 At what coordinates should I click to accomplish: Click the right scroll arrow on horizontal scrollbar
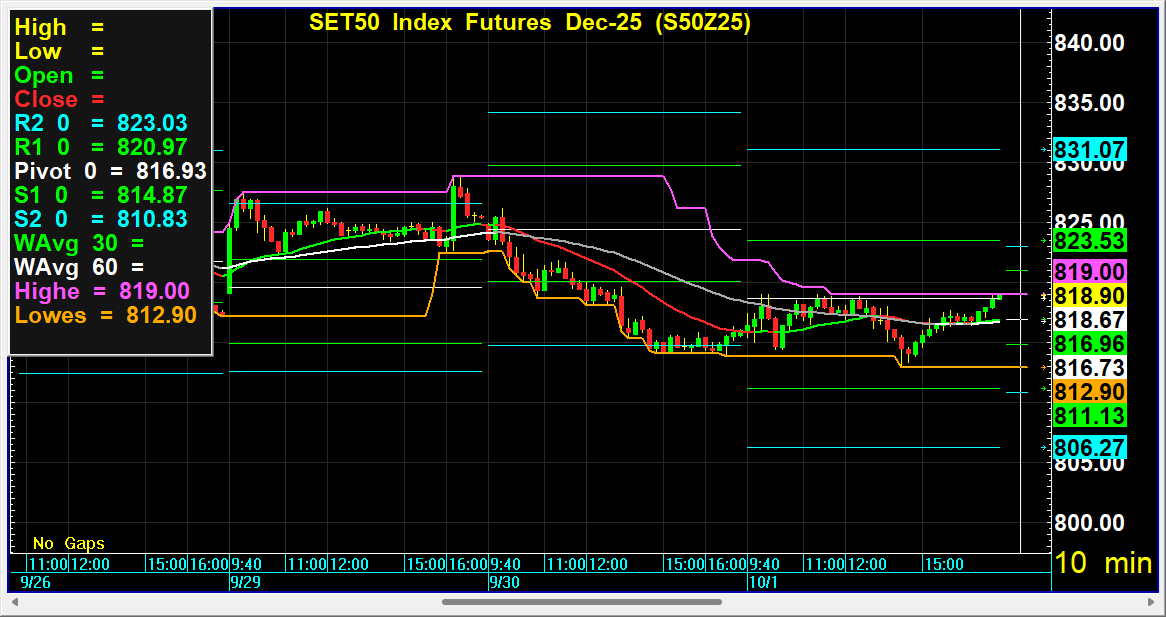pyautogui.click(x=1149, y=602)
